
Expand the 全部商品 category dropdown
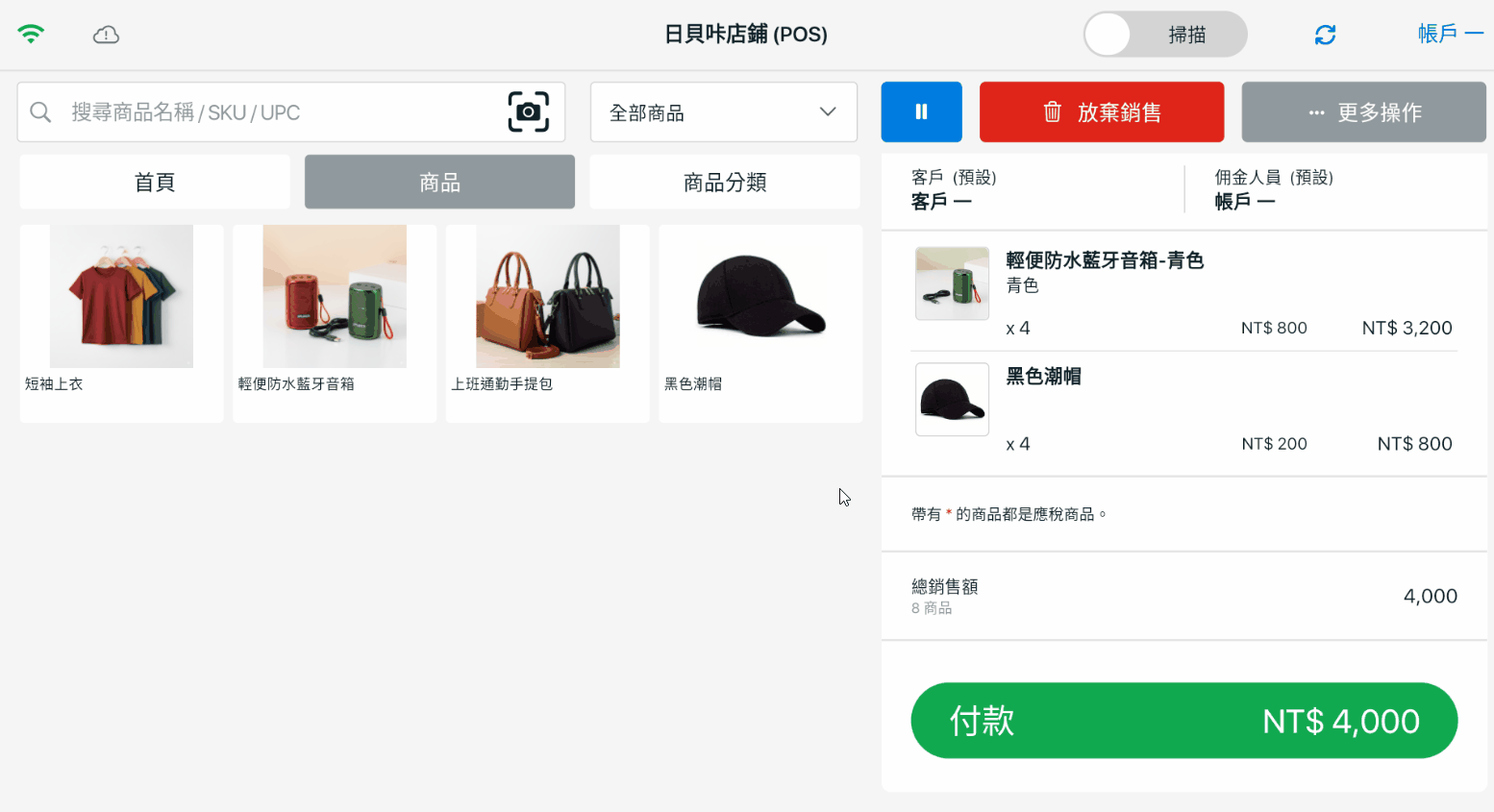[723, 112]
